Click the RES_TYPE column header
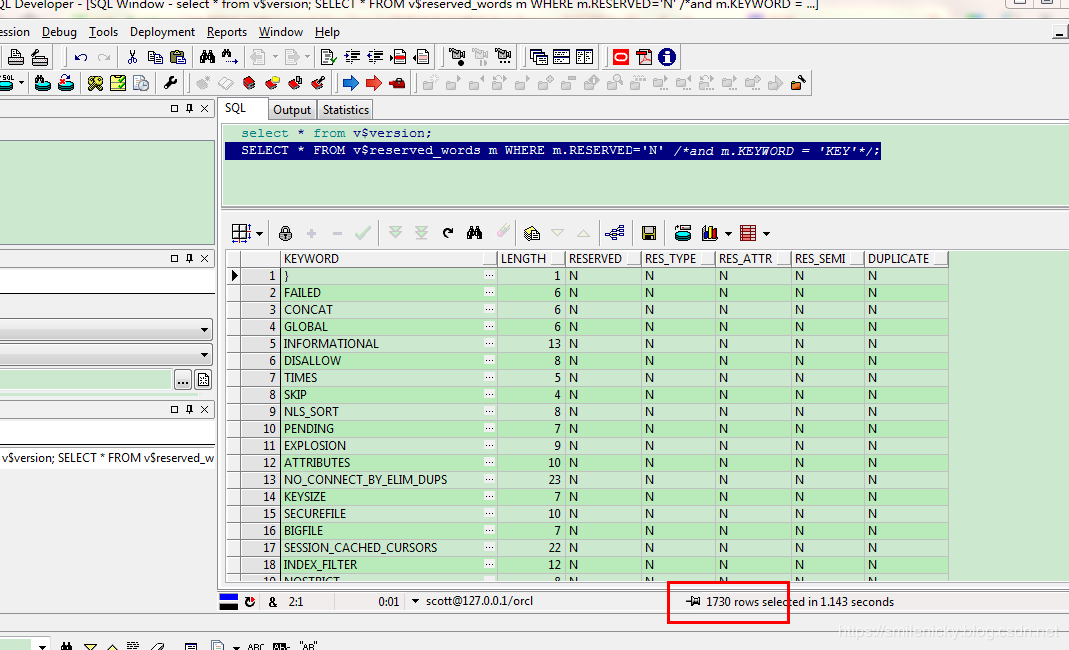Screen dimensions: 1069x650 pyautogui.click(x=678, y=258)
